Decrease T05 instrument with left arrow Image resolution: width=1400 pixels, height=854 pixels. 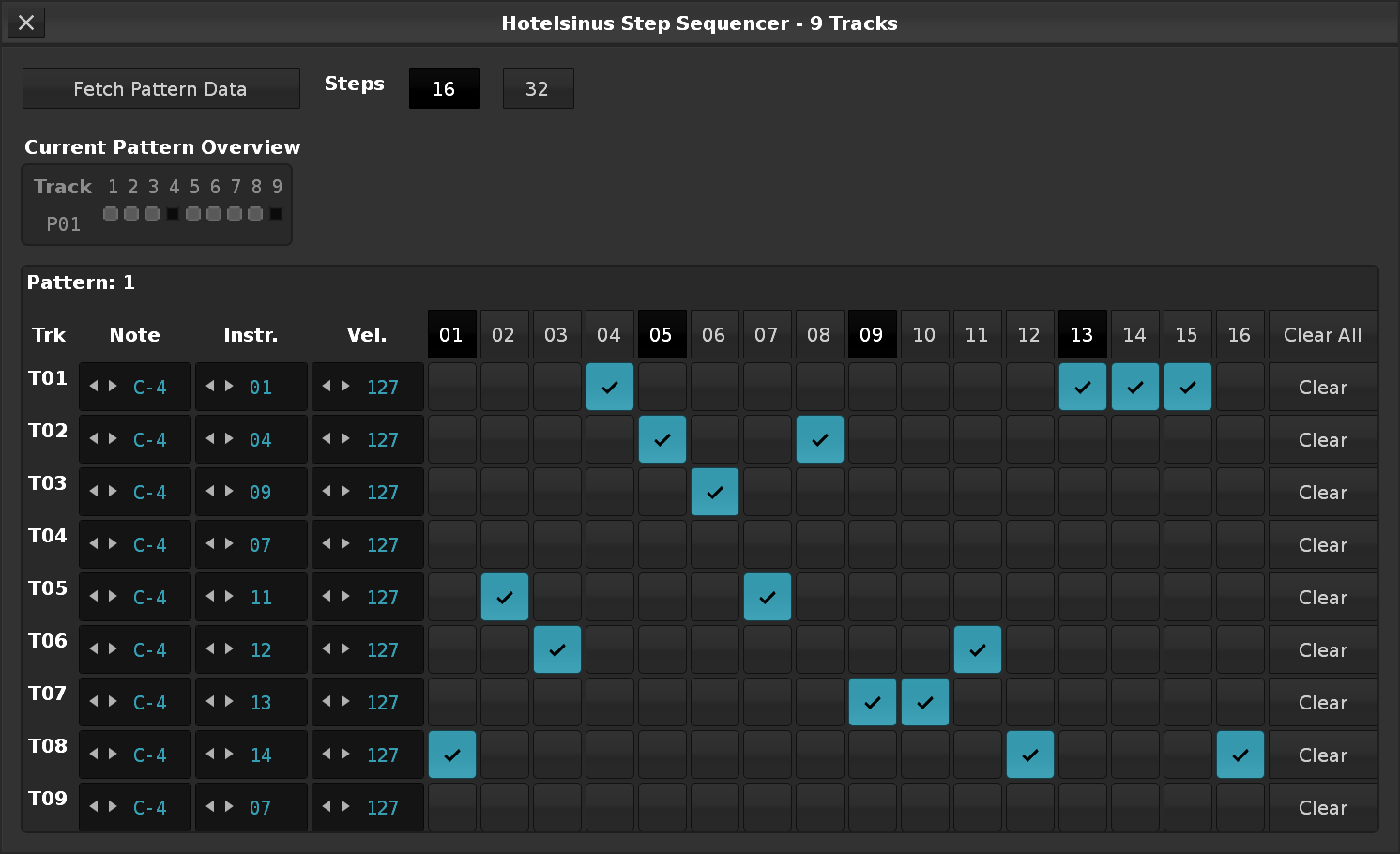(210, 596)
